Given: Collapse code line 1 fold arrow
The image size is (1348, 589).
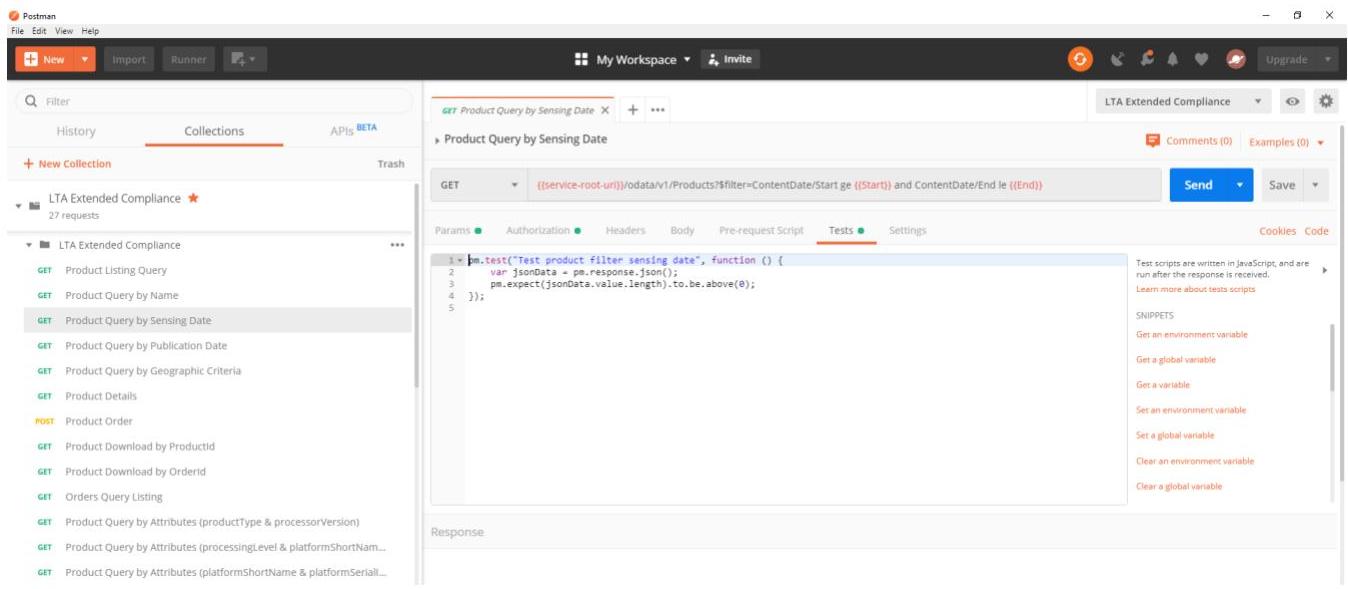Looking at the screenshot, I should (460, 260).
